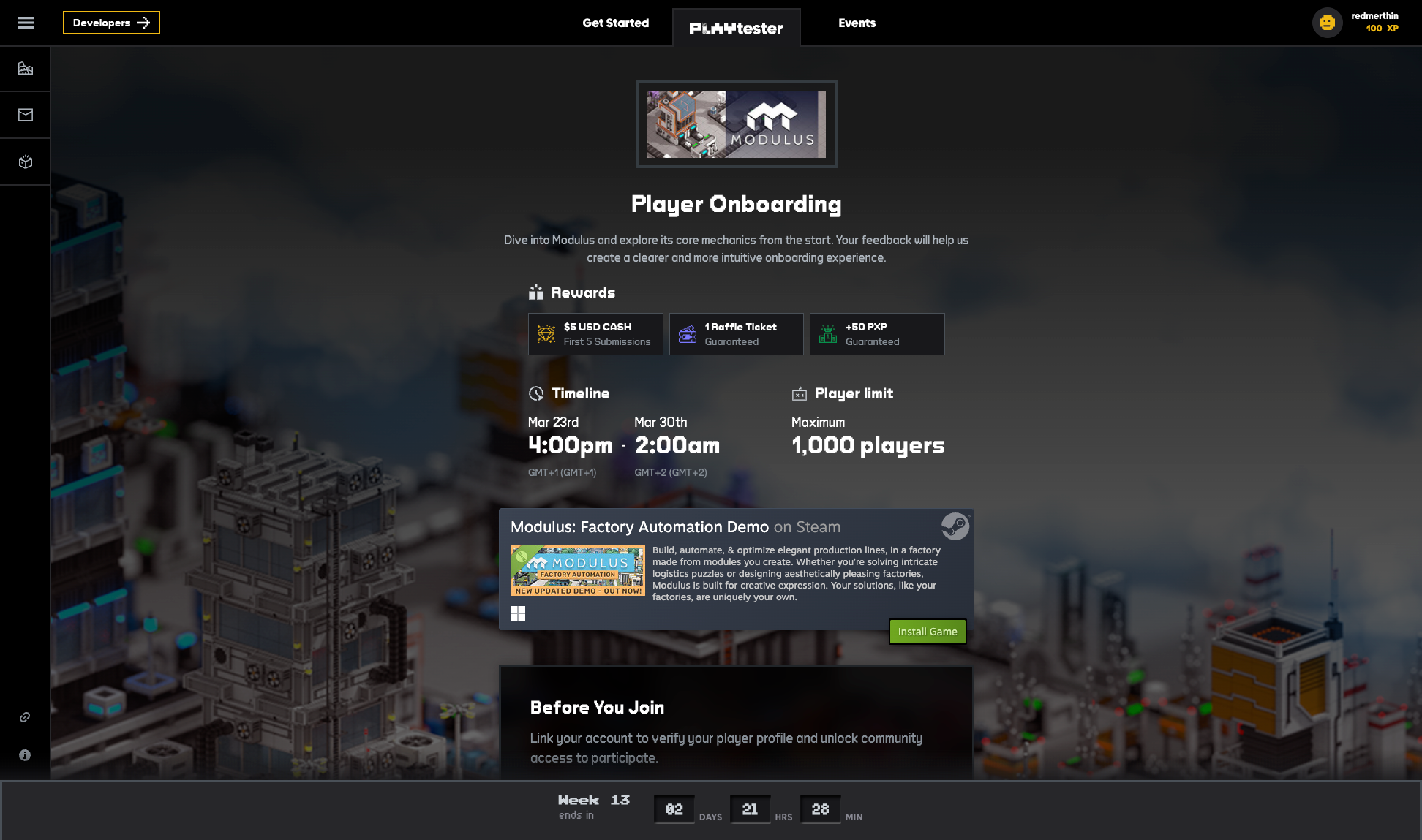Click the rewards gift box icon in sidebar
Image resolution: width=1422 pixels, height=840 pixels.
[x=25, y=162]
